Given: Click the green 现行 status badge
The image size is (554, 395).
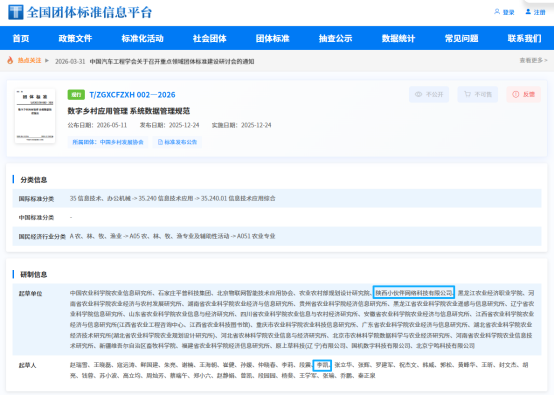Looking at the screenshot, I should [x=76, y=95].
